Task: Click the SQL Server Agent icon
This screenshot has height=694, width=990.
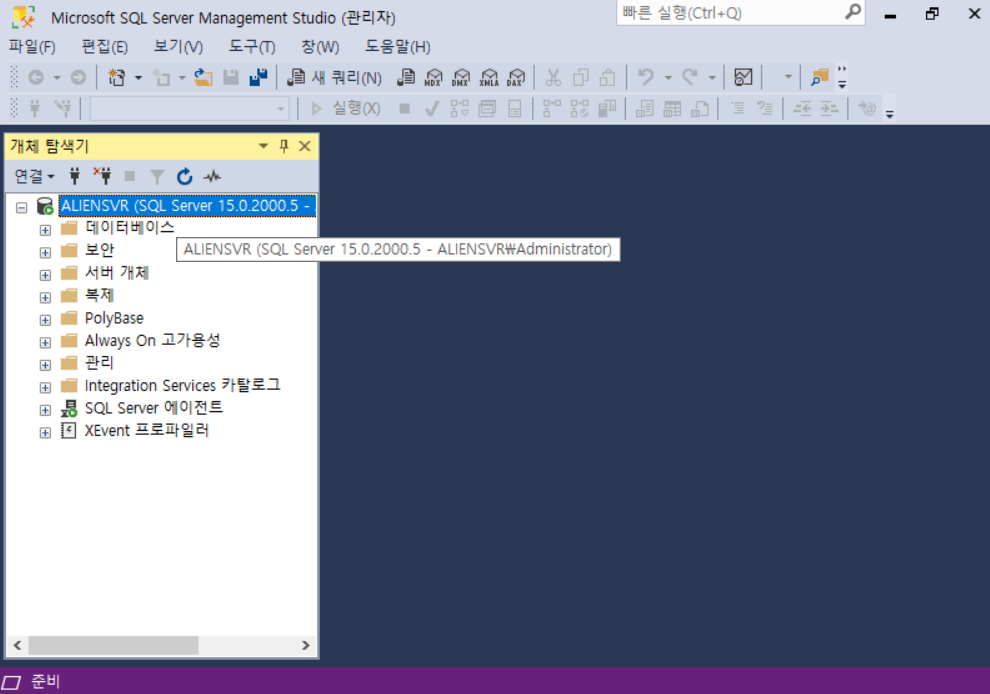Action: click(x=69, y=409)
